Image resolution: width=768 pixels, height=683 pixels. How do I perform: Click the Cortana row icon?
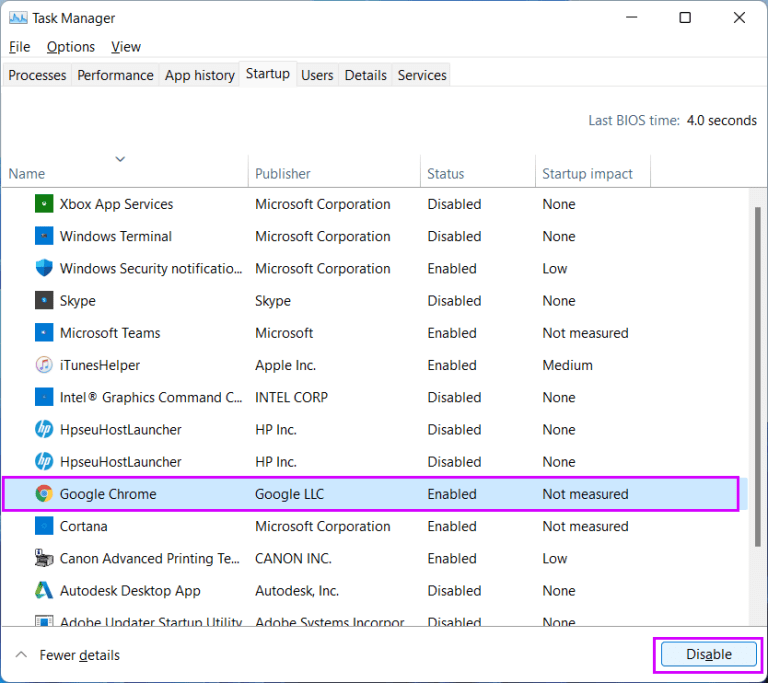point(44,526)
